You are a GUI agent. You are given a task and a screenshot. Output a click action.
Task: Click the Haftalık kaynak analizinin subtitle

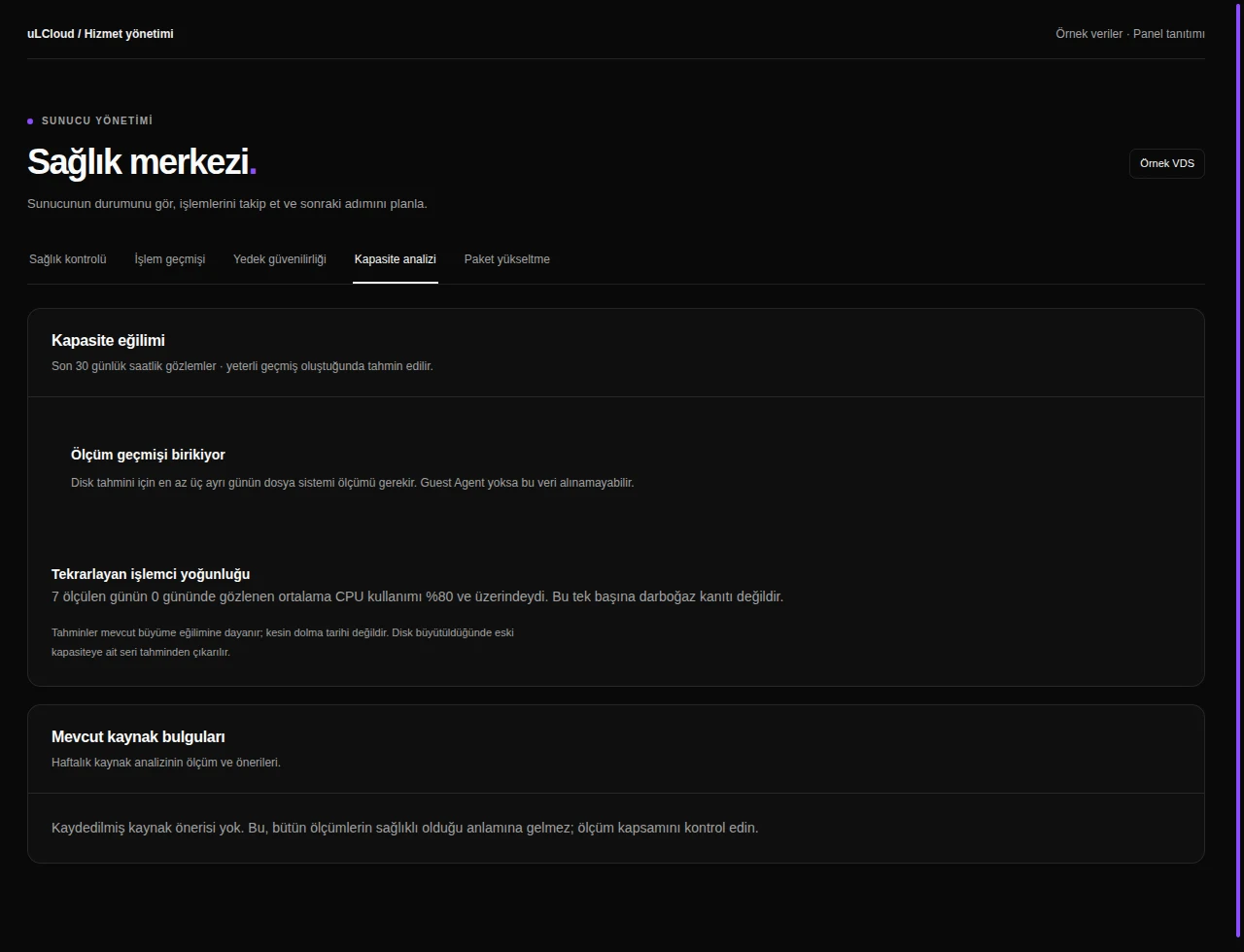(166, 763)
